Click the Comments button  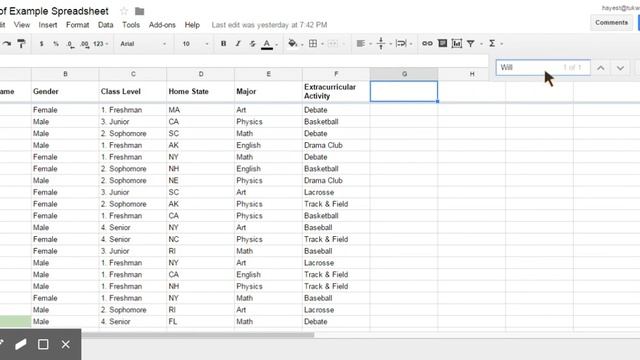(611, 22)
